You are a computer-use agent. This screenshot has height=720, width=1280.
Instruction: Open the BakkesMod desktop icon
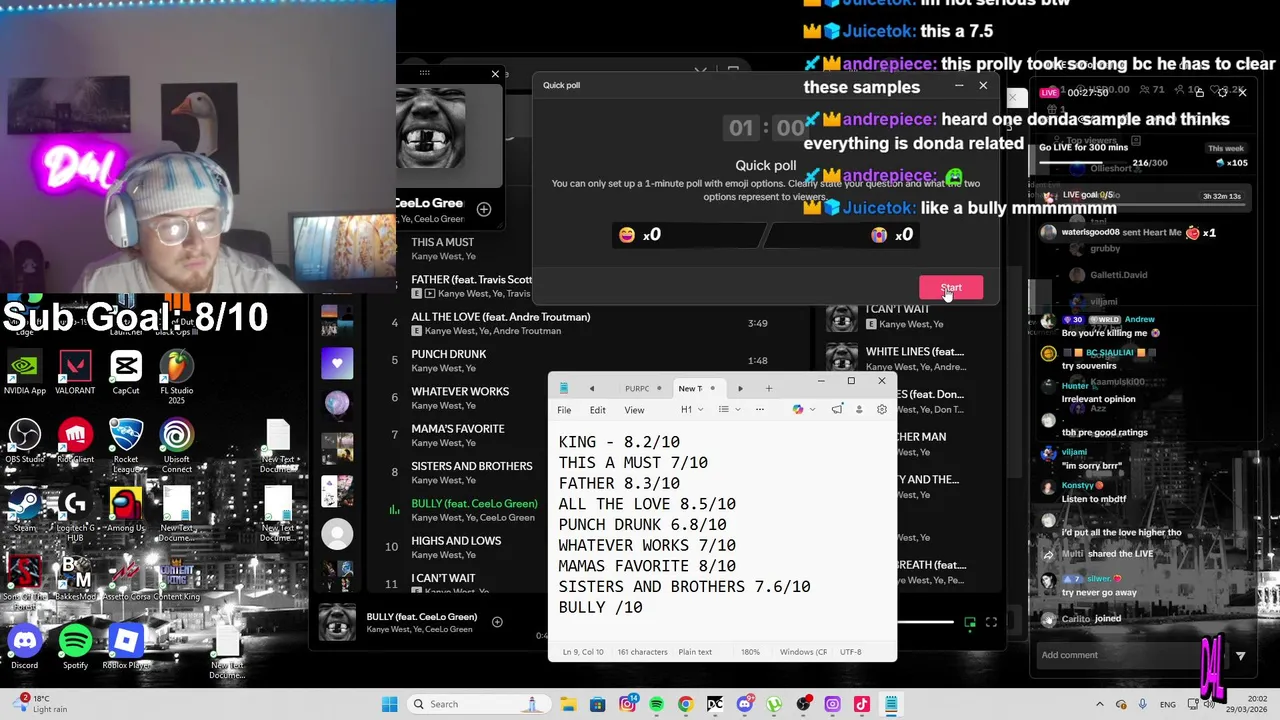(75, 577)
